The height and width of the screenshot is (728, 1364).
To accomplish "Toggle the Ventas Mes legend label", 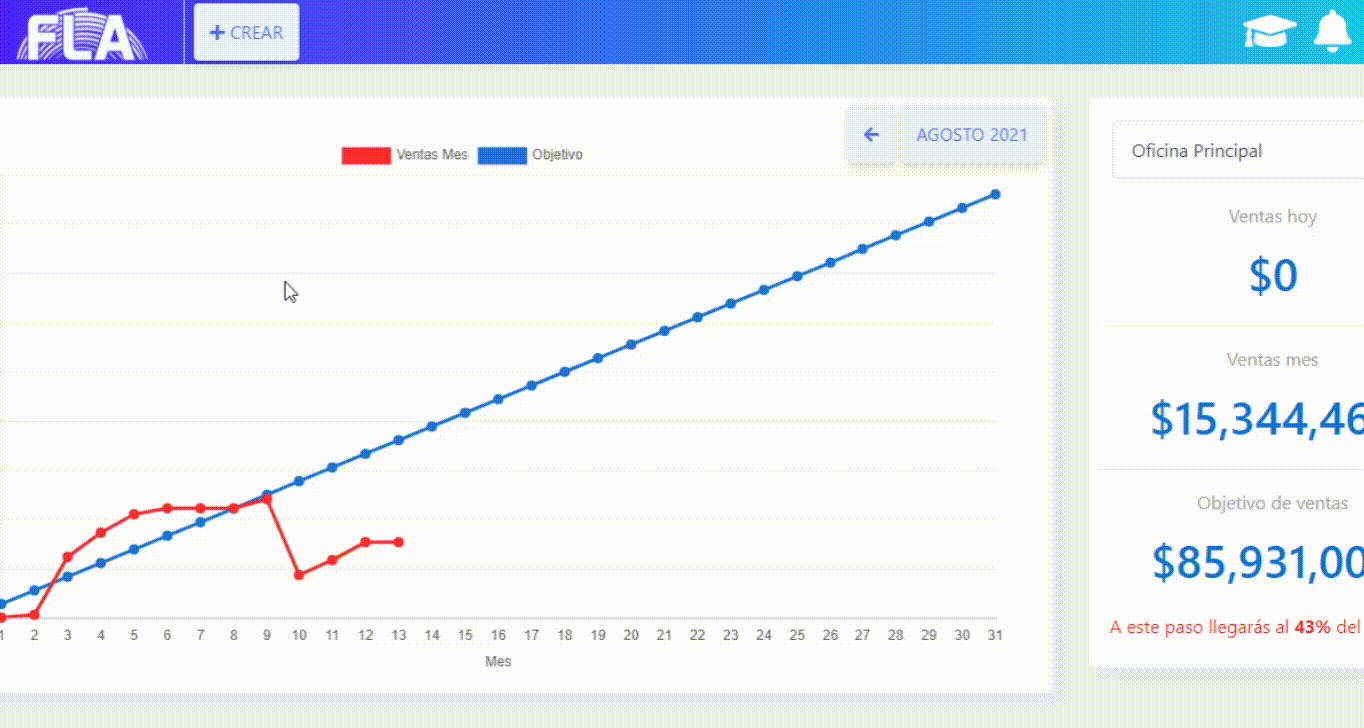I will click(431, 155).
